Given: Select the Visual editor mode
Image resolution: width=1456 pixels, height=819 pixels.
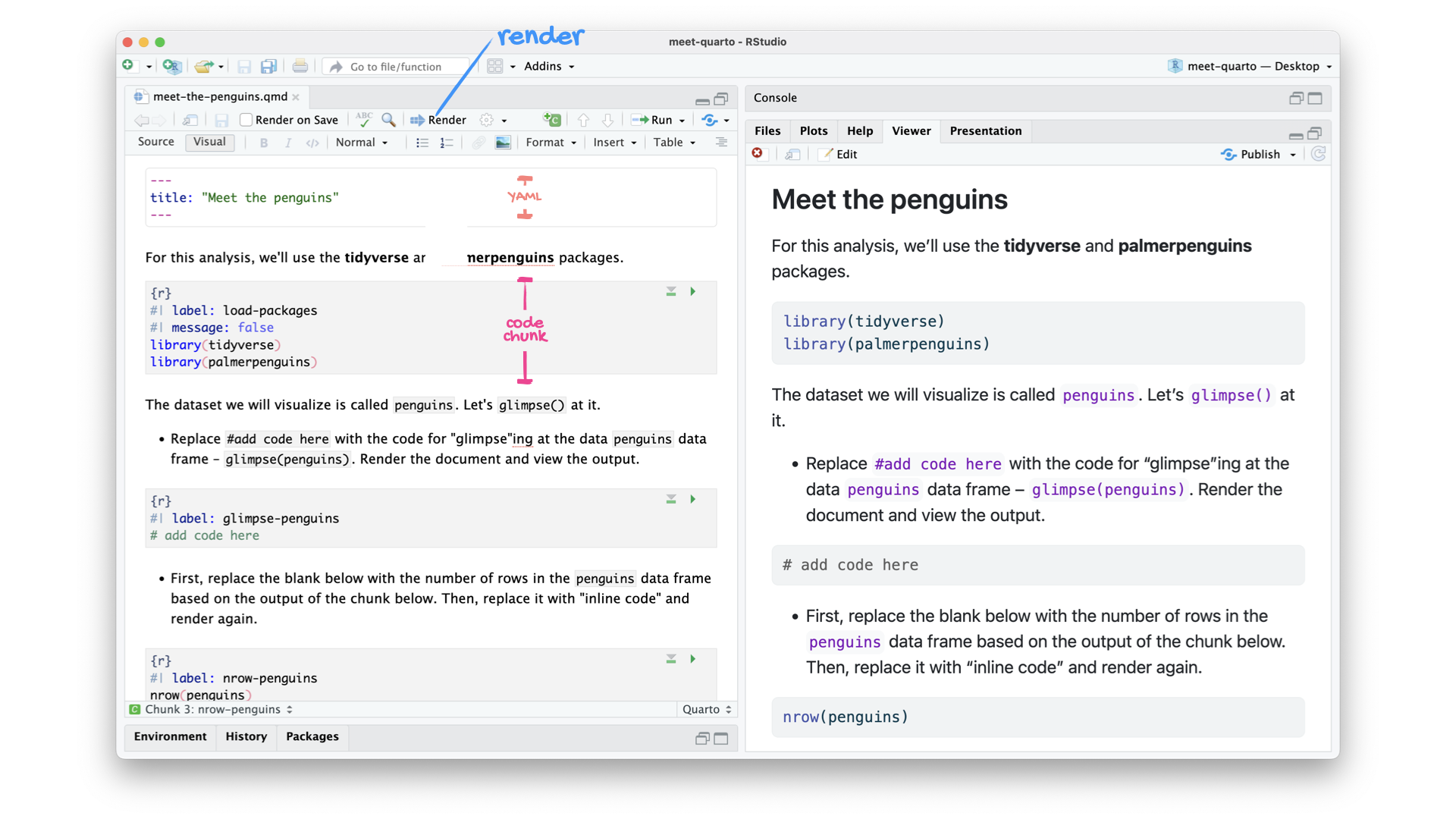Looking at the screenshot, I should click(x=209, y=142).
